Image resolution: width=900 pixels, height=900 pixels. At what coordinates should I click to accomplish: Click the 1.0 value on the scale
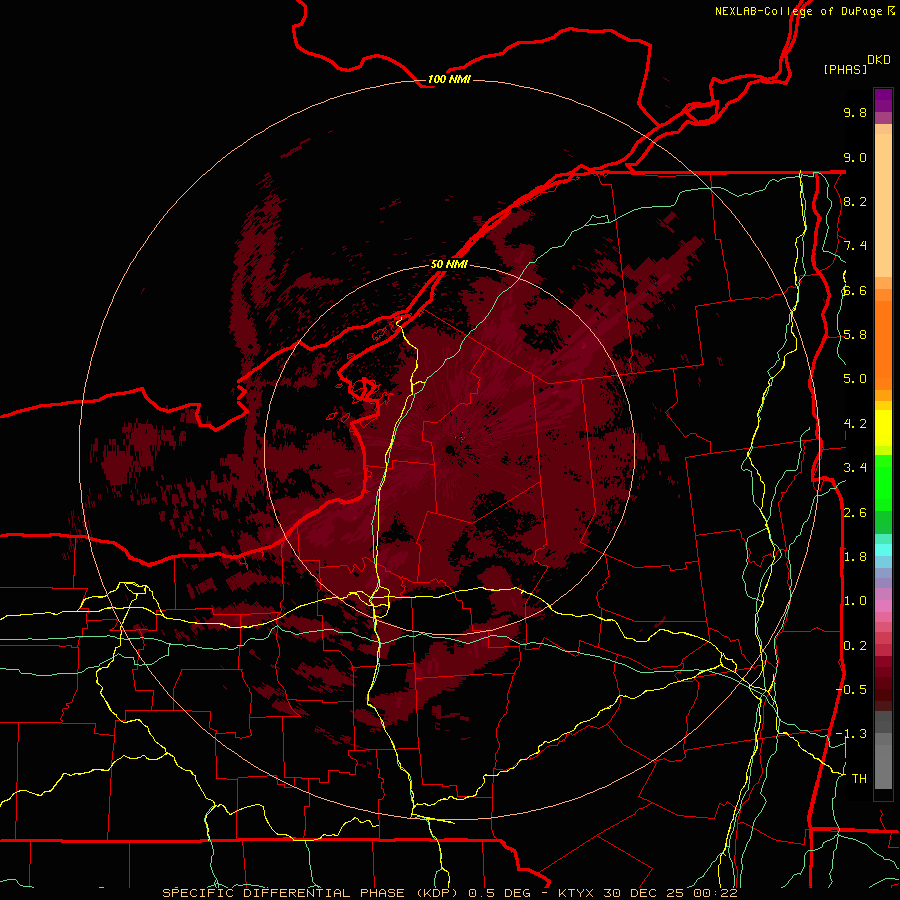point(855,601)
